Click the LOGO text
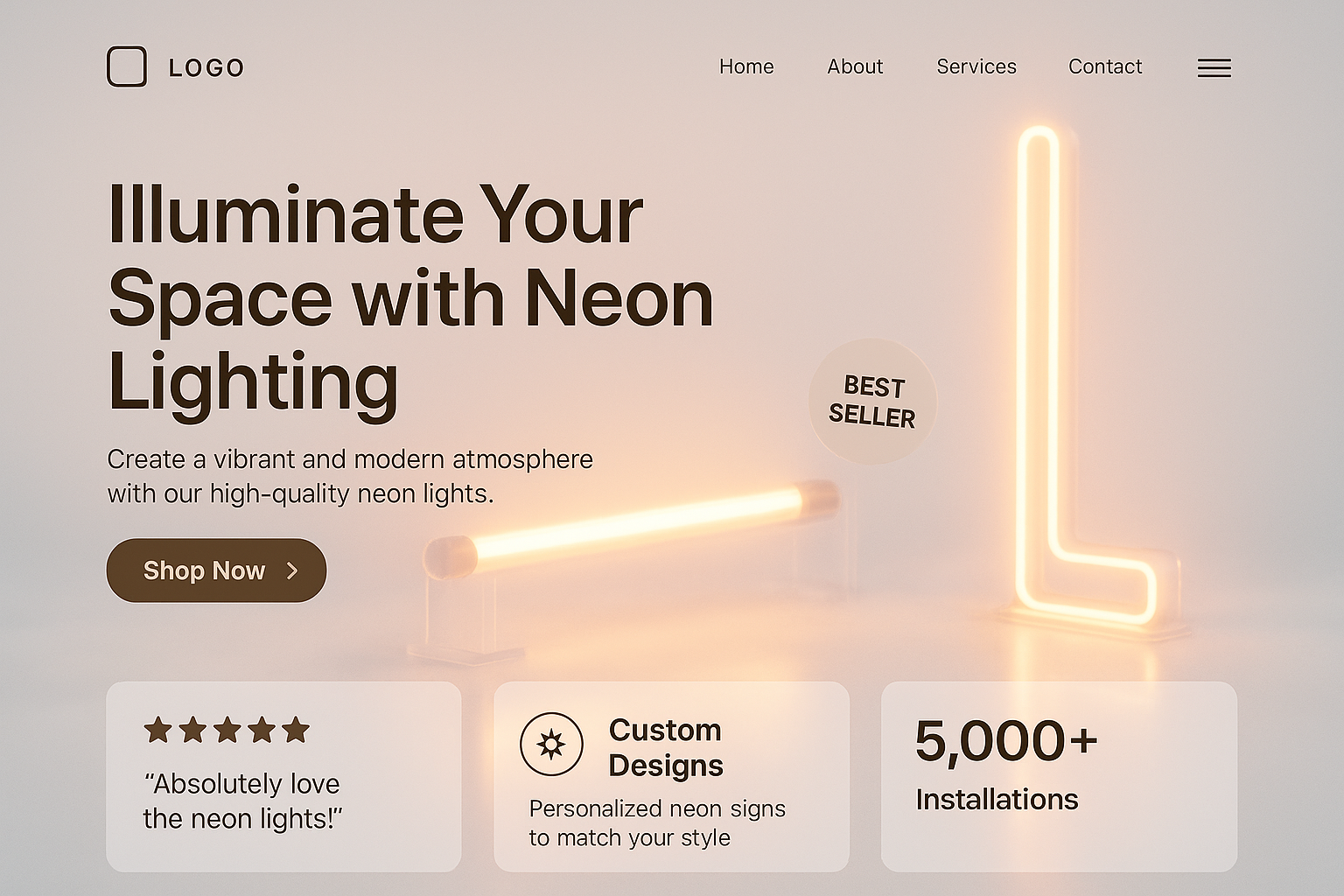This screenshot has height=896, width=1344. pyautogui.click(x=206, y=68)
